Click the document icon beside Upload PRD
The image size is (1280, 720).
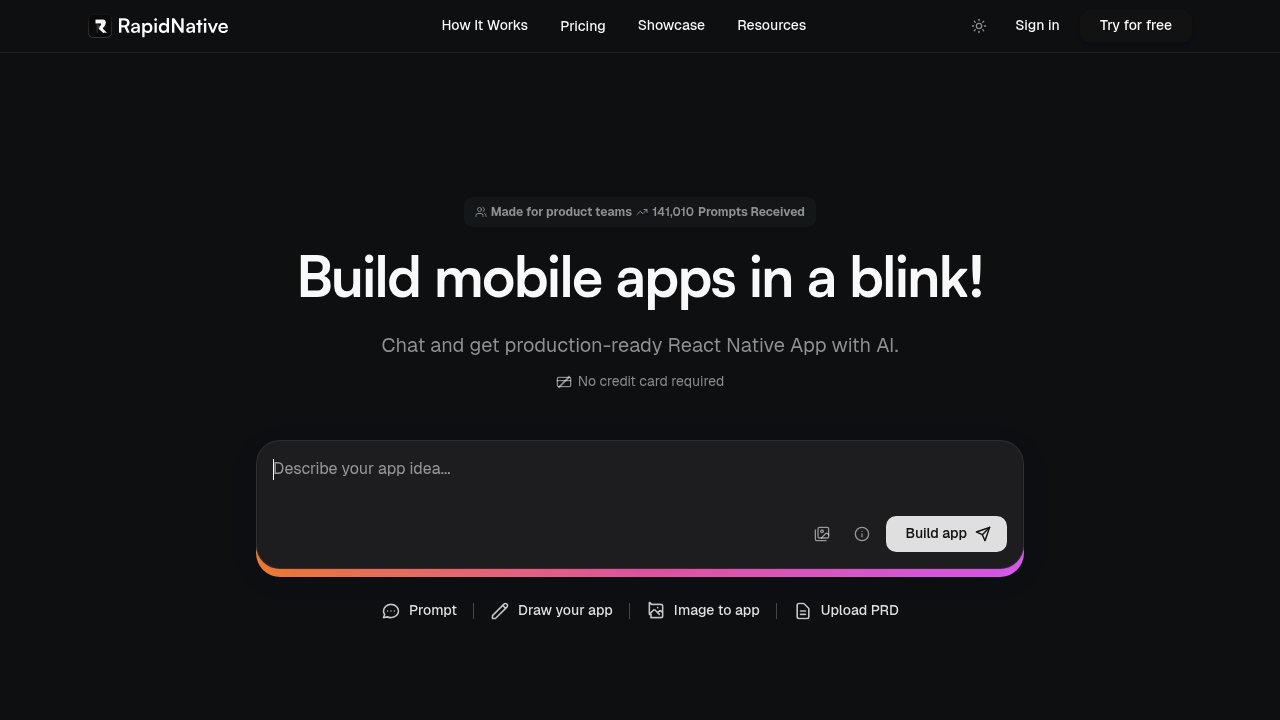click(x=803, y=610)
